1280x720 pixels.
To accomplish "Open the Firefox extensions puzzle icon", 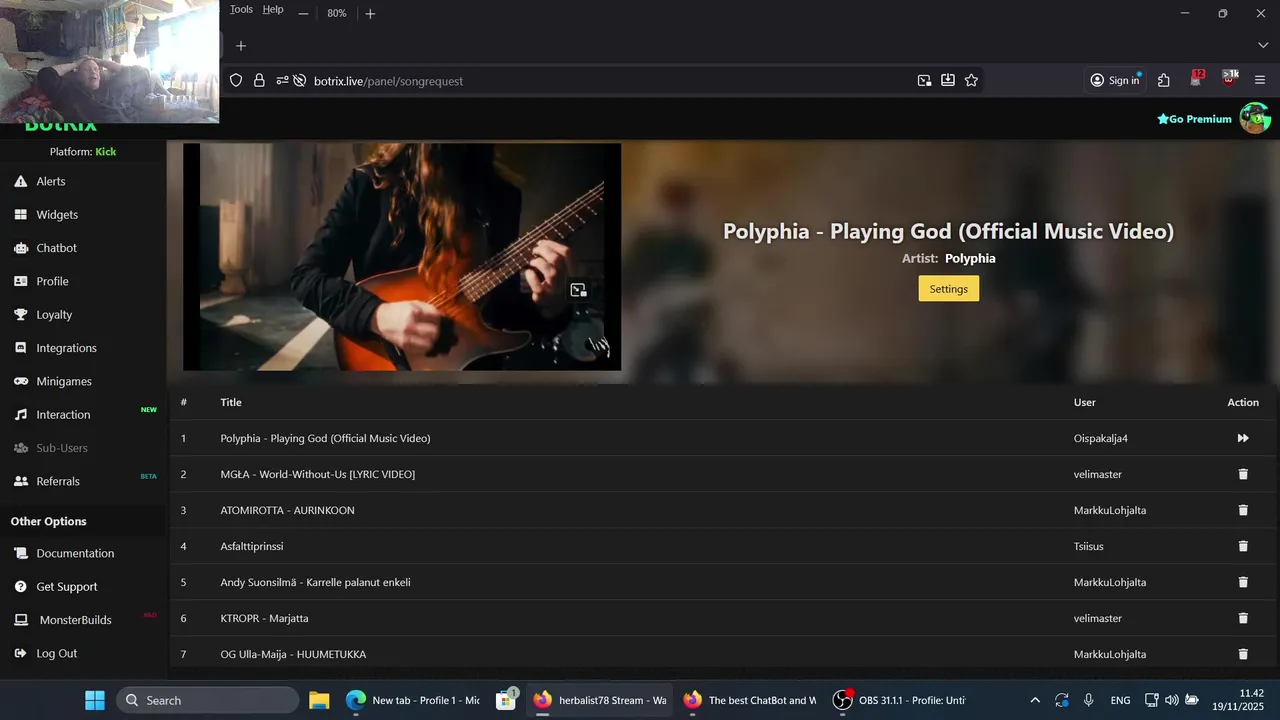I will click(1164, 80).
